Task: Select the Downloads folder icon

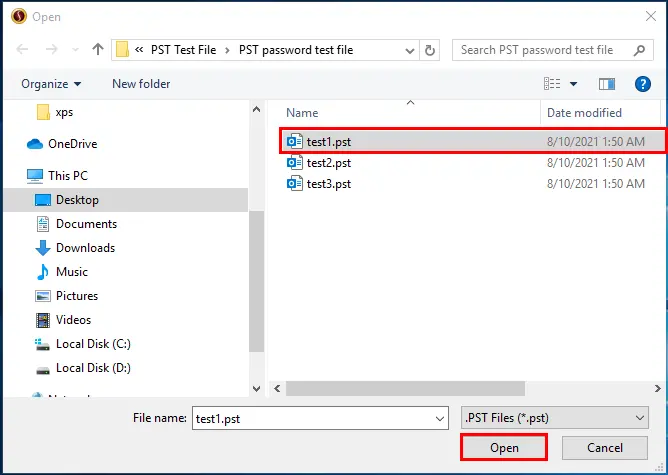Action: click(43, 248)
